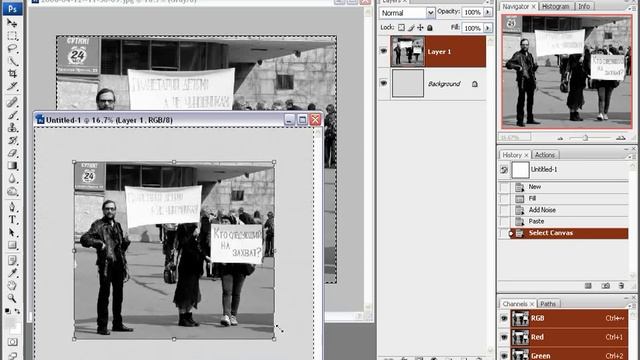Select the Clone Stamp tool

[x=12, y=127]
